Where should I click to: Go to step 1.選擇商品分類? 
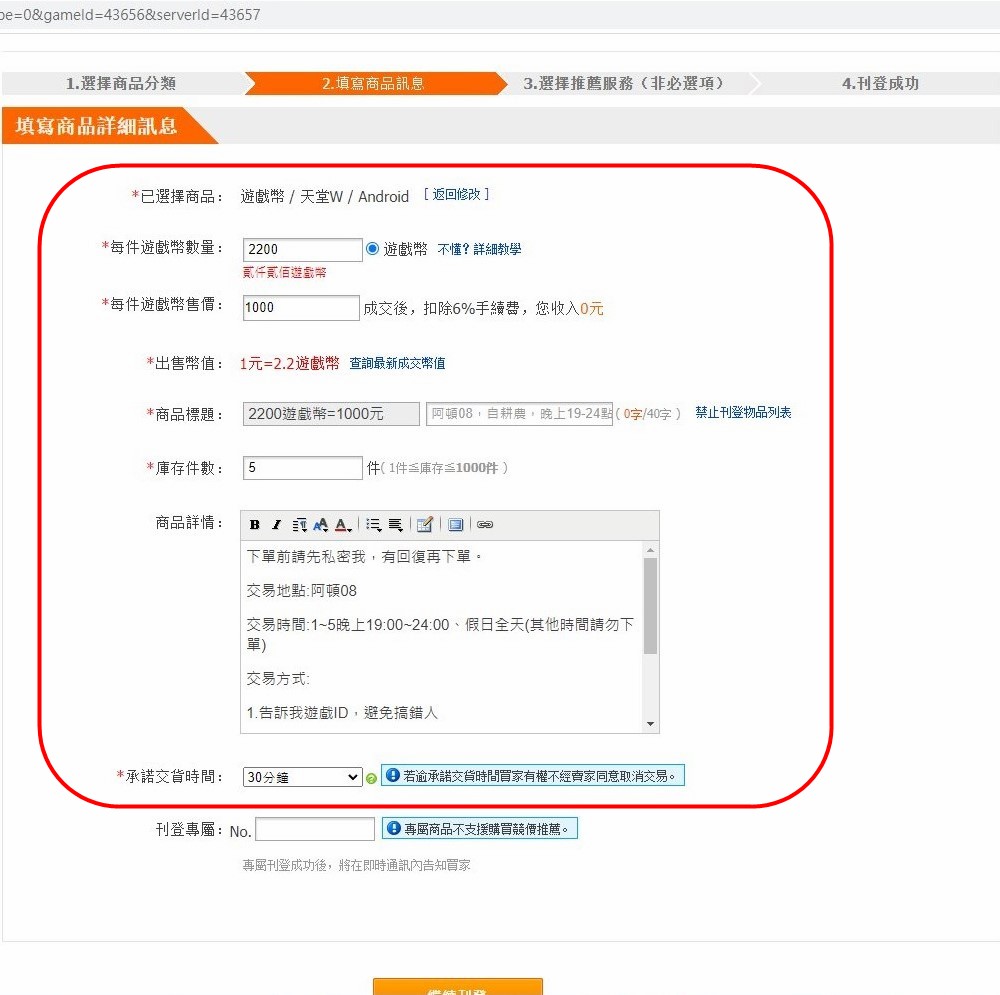click(121, 84)
